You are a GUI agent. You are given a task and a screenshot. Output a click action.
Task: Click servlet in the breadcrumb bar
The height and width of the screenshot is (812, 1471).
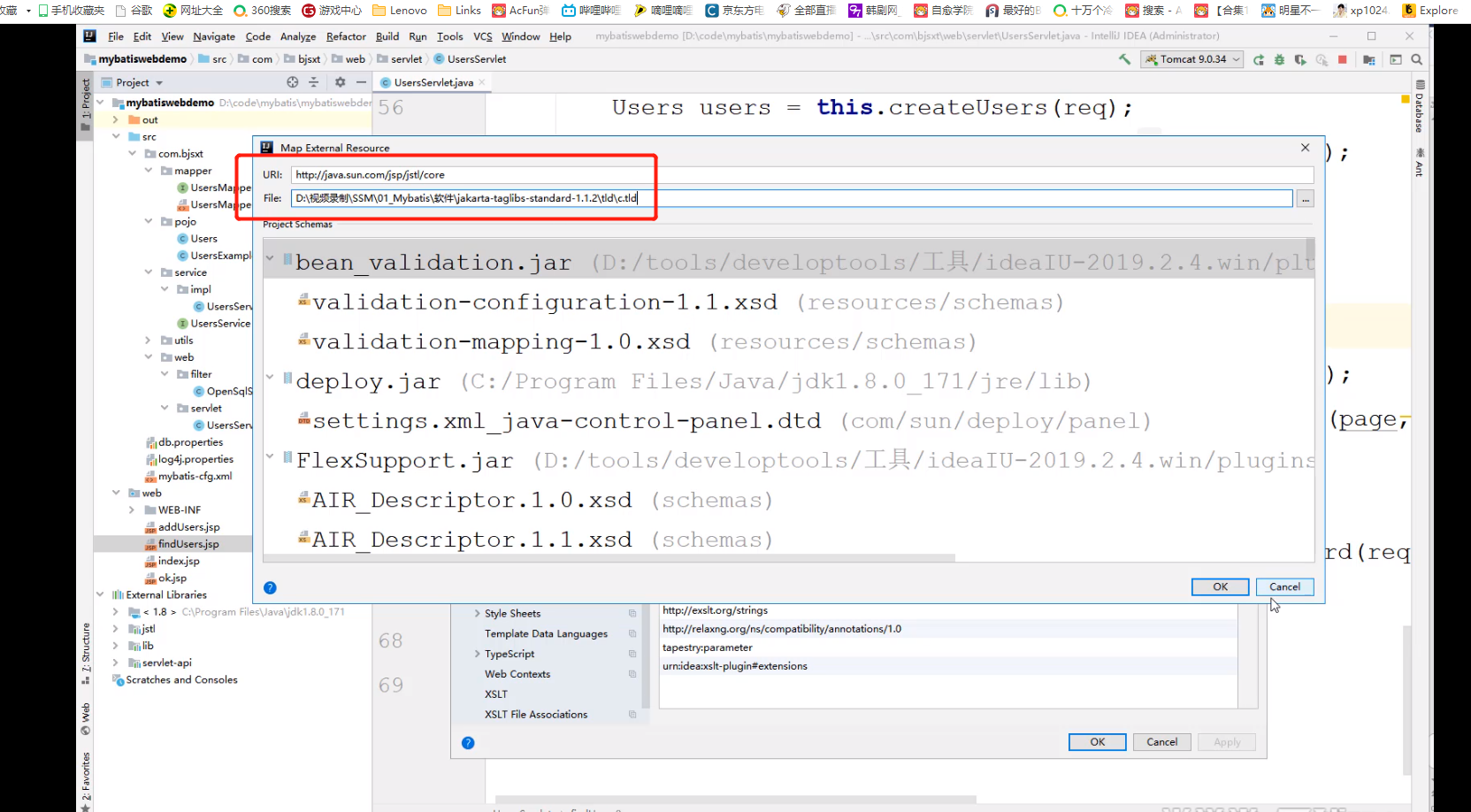(406, 59)
